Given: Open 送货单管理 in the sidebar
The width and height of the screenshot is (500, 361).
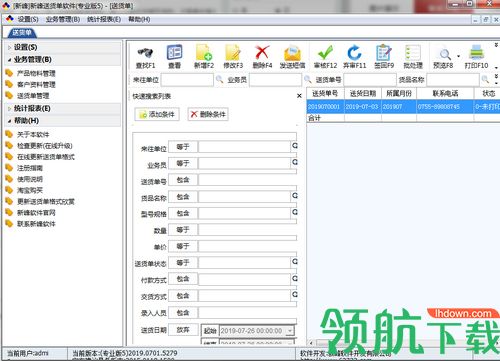Looking at the screenshot, I should 33,96.
